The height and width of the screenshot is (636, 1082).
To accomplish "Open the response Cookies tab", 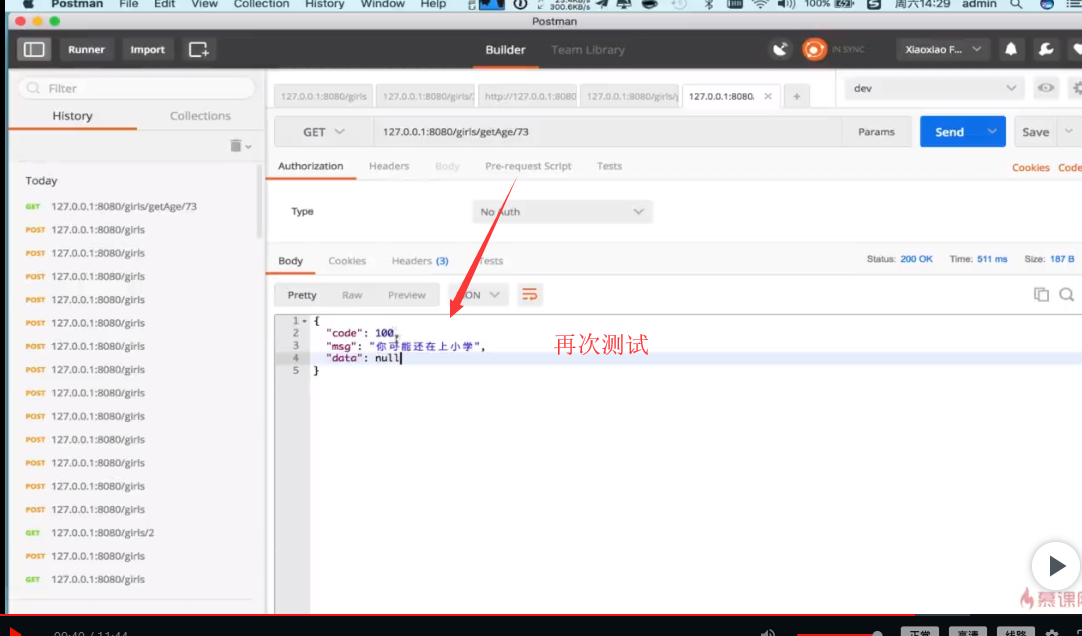I will [347, 261].
